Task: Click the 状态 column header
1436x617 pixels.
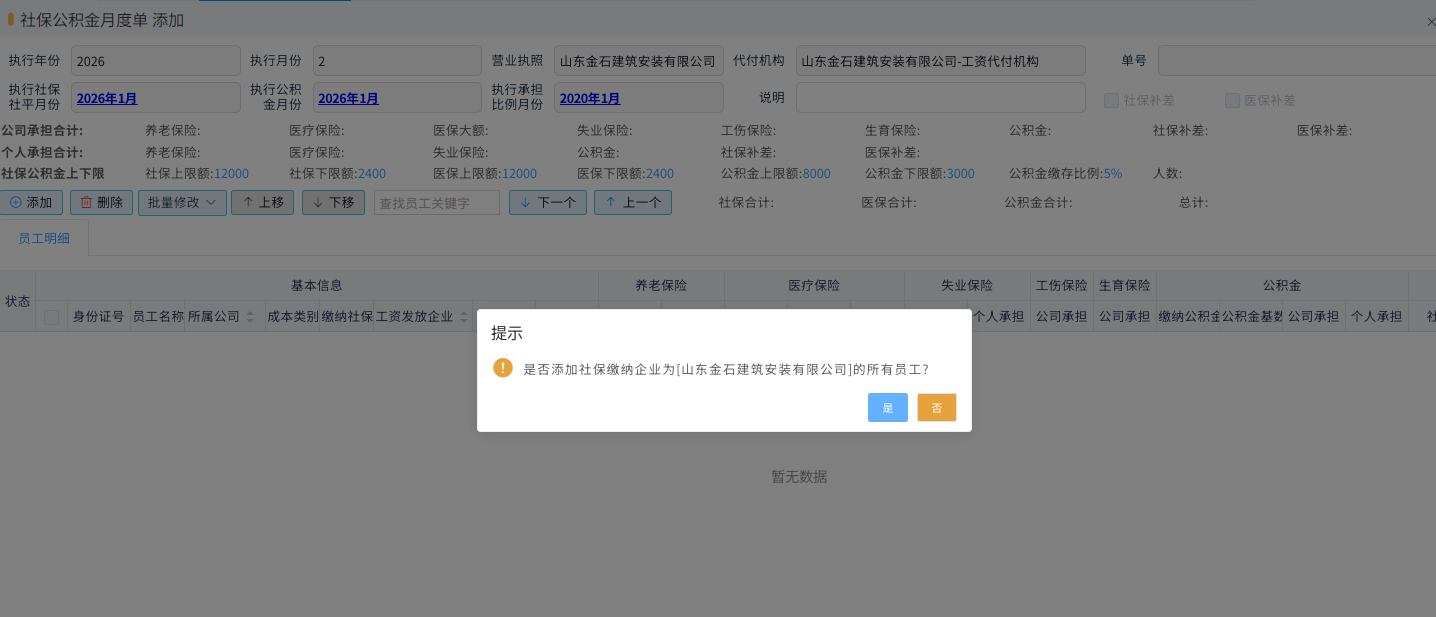Action: (18, 301)
